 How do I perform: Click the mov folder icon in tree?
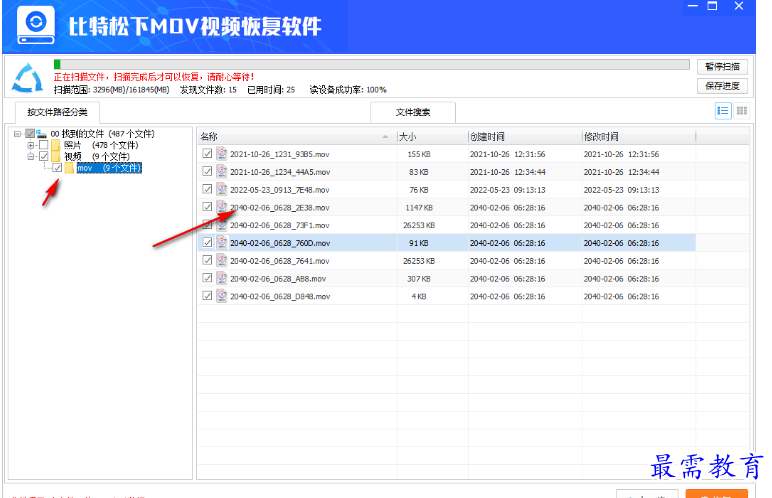pos(70,168)
